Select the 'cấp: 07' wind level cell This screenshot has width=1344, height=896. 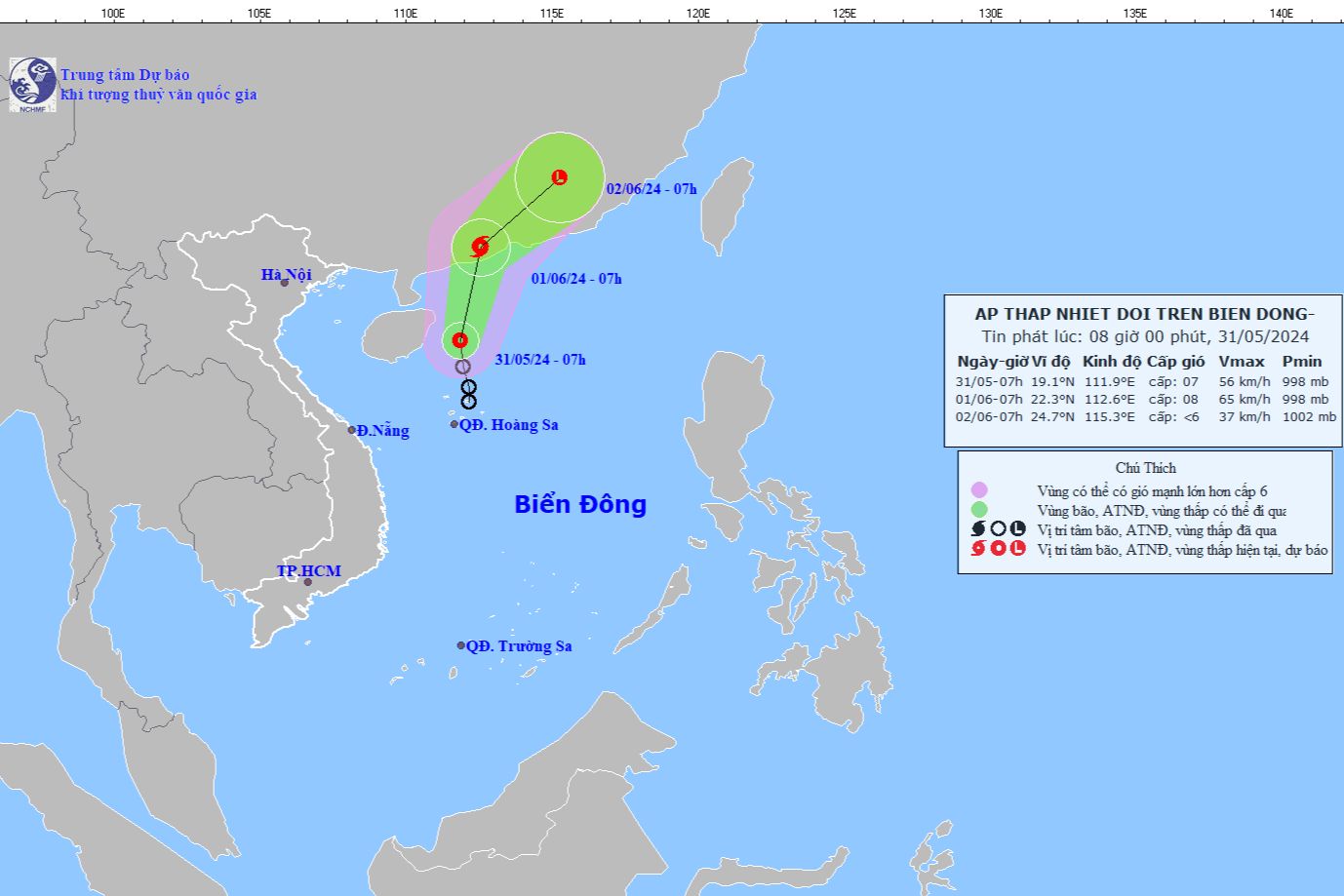[x=1173, y=382]
